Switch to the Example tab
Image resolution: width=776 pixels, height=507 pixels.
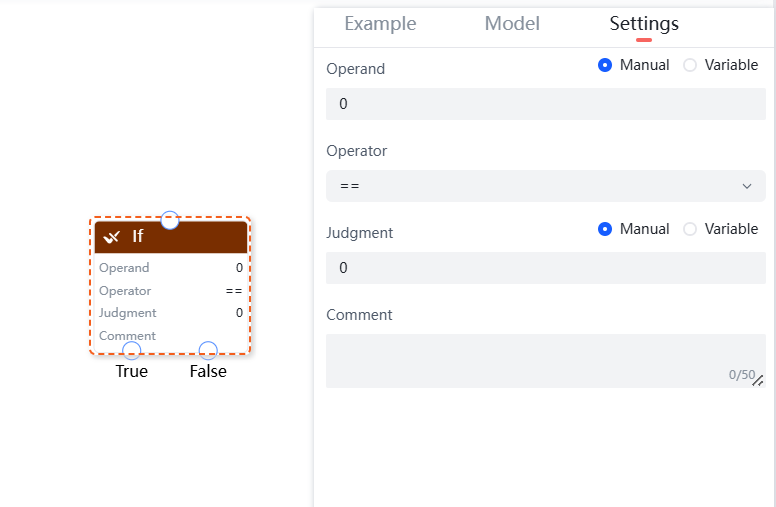pos(380,24)
